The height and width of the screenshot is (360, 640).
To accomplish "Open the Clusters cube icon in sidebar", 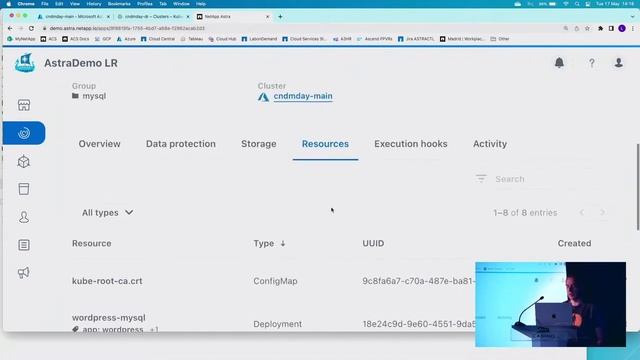I will 24,162.
